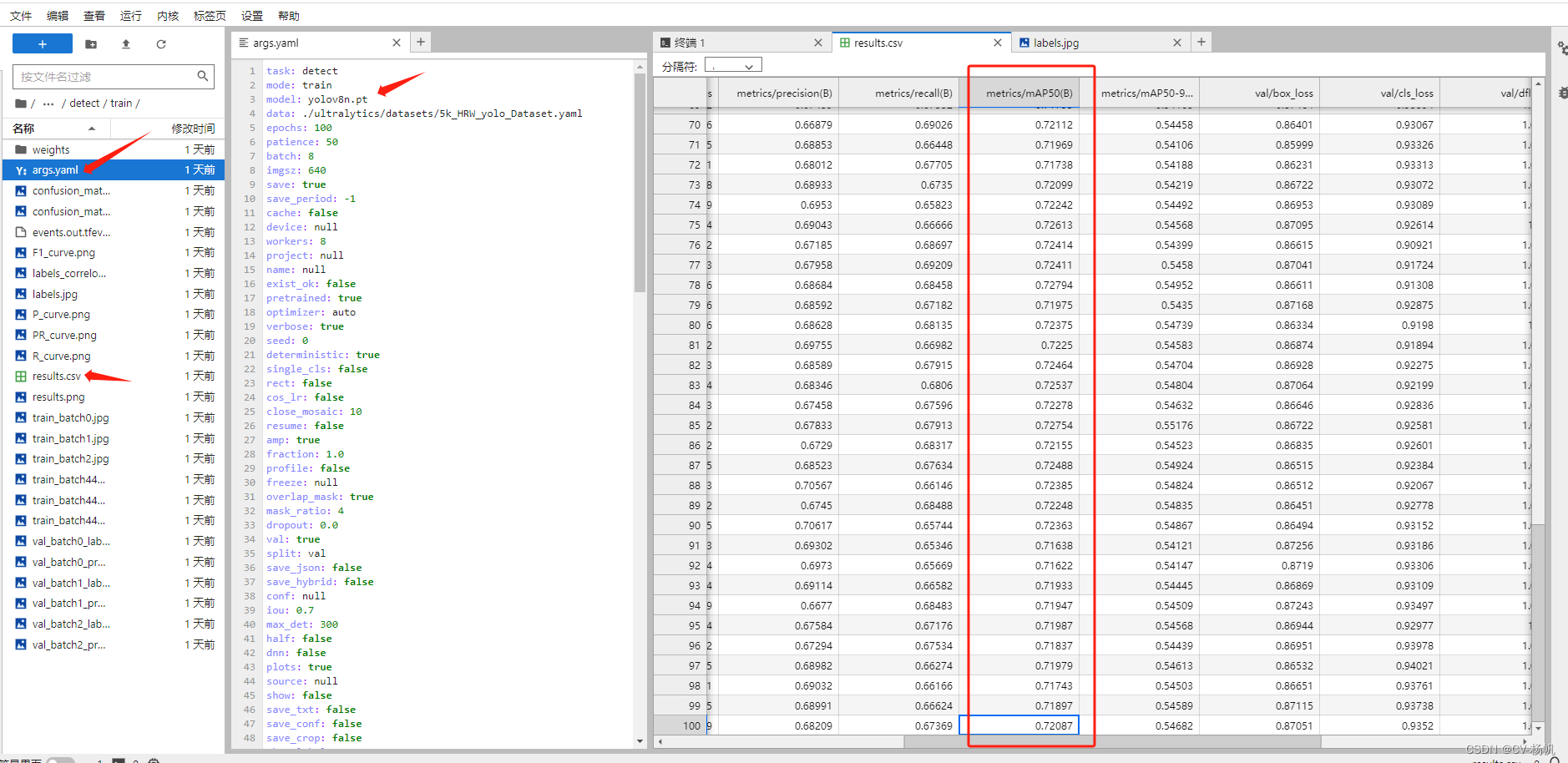1568x763 pixels.
Task: Select mAP50 cell 0.72087 in row 100
Action: tap(1019, 725)
